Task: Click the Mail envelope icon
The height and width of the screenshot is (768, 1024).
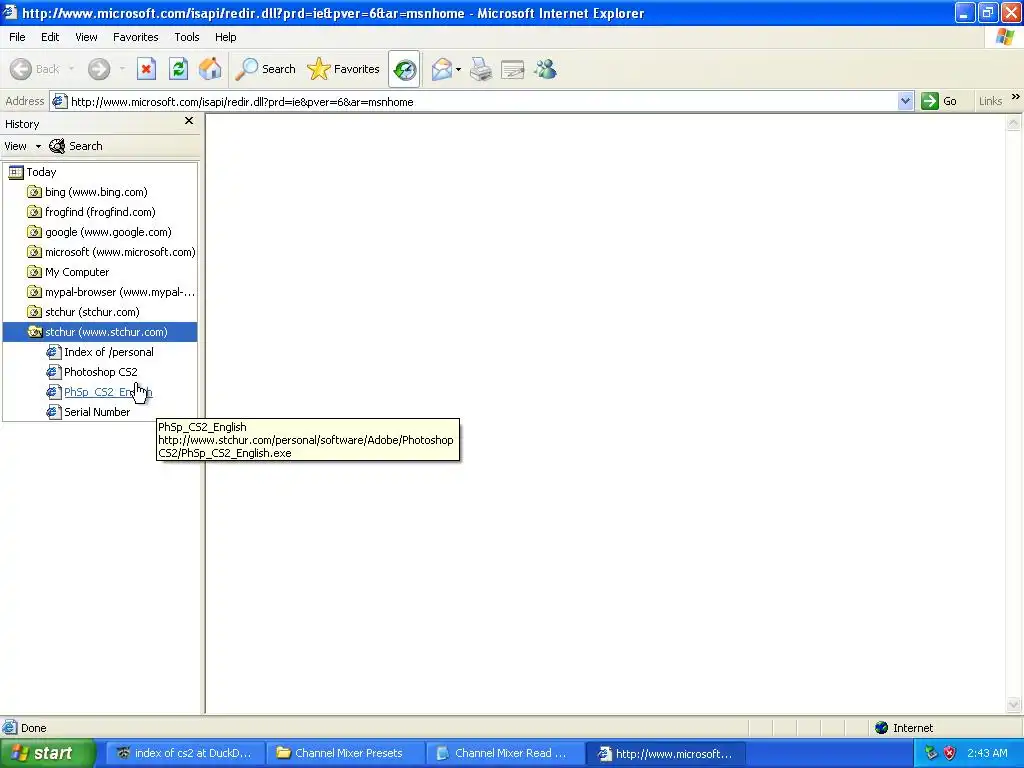Action: click(x=441, y=69)
